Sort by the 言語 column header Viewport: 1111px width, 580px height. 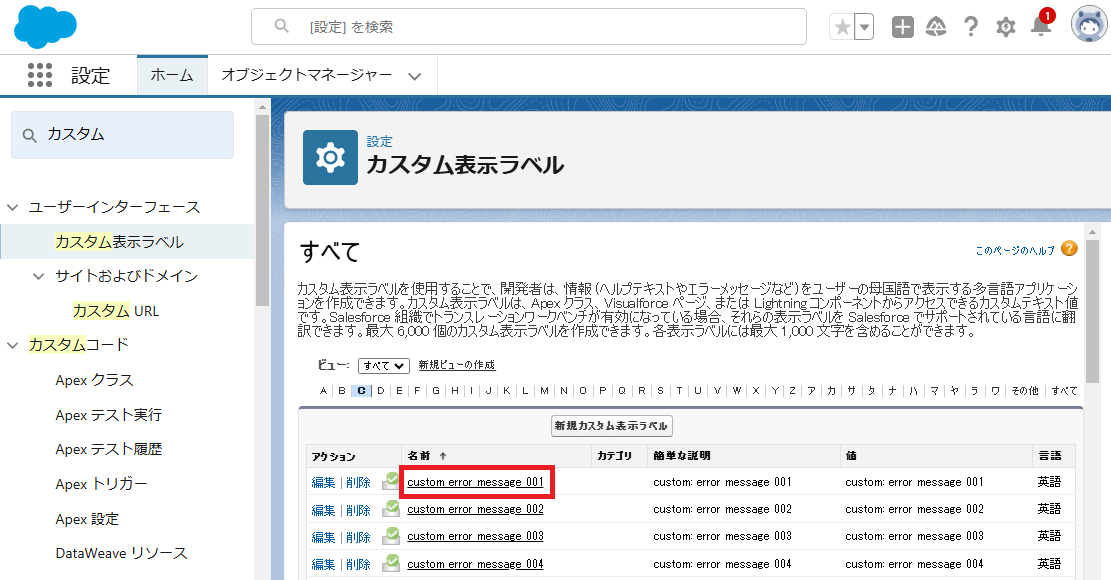(1050, 456)
